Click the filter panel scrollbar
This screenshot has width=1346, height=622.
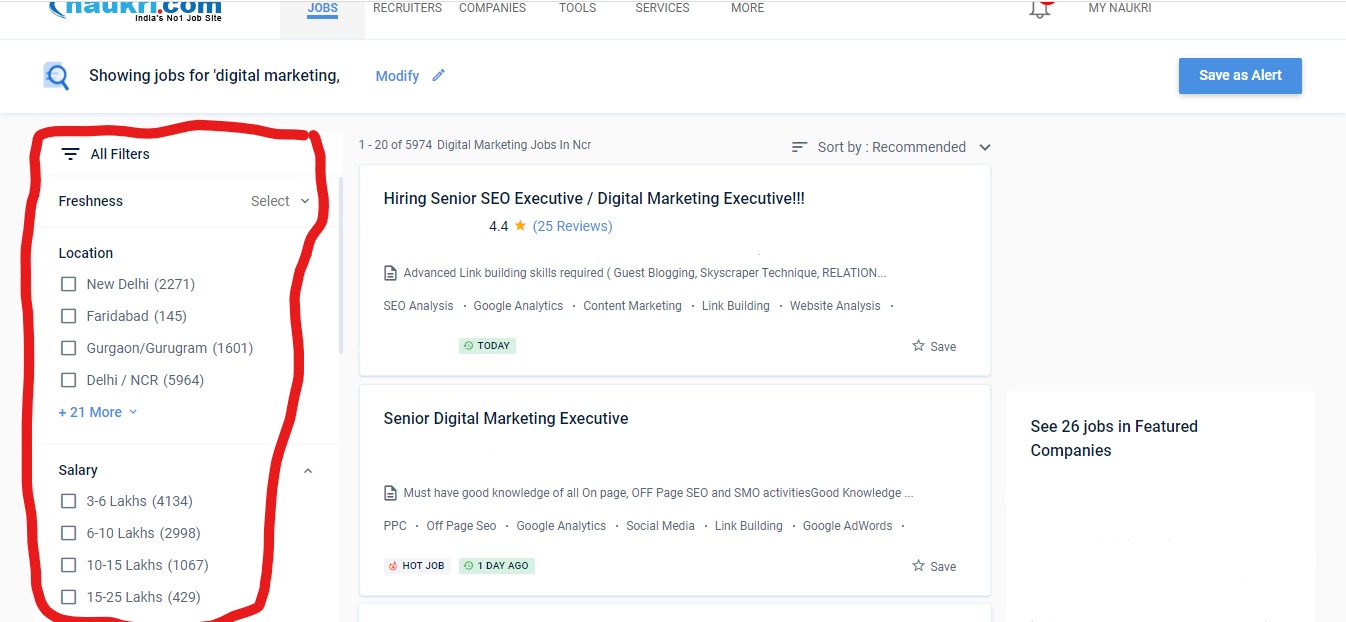341,265
